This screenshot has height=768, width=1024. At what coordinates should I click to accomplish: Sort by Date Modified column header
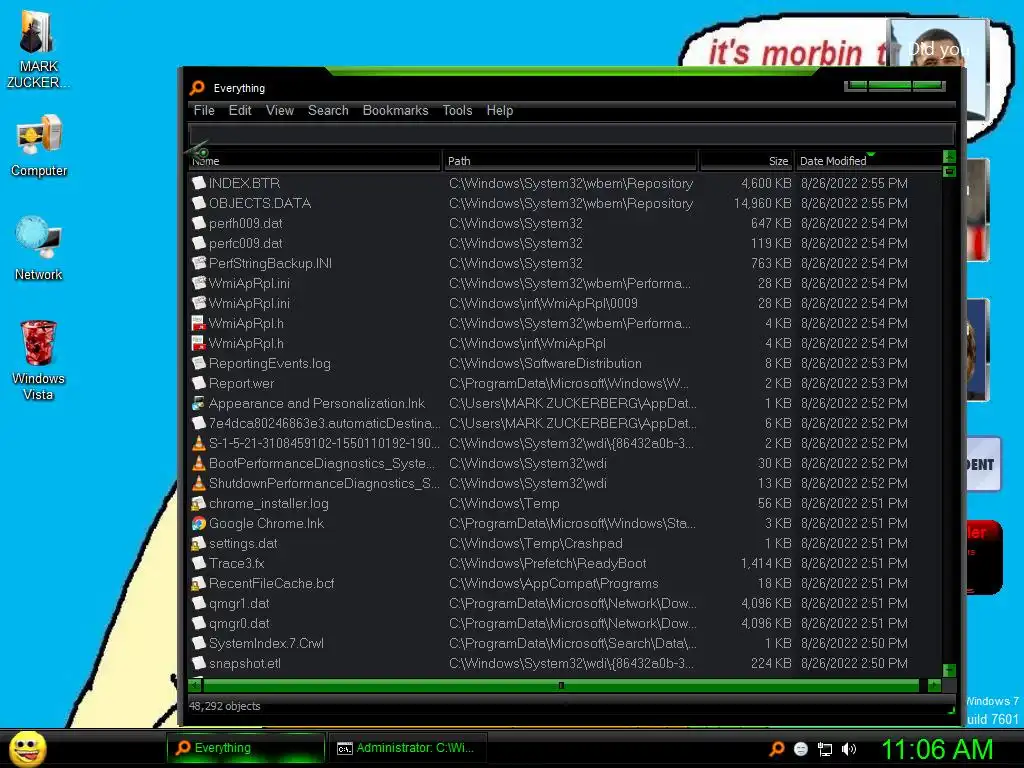click(867, 161)
